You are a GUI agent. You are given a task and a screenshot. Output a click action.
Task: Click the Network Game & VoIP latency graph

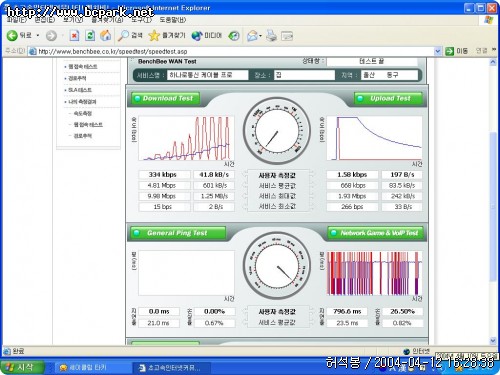tap(375, 273)
